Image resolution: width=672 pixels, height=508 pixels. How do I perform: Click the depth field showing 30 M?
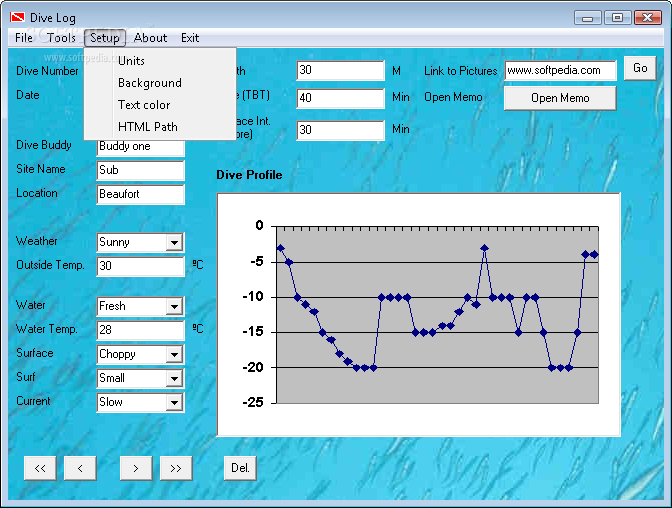(x=340, y=70)
